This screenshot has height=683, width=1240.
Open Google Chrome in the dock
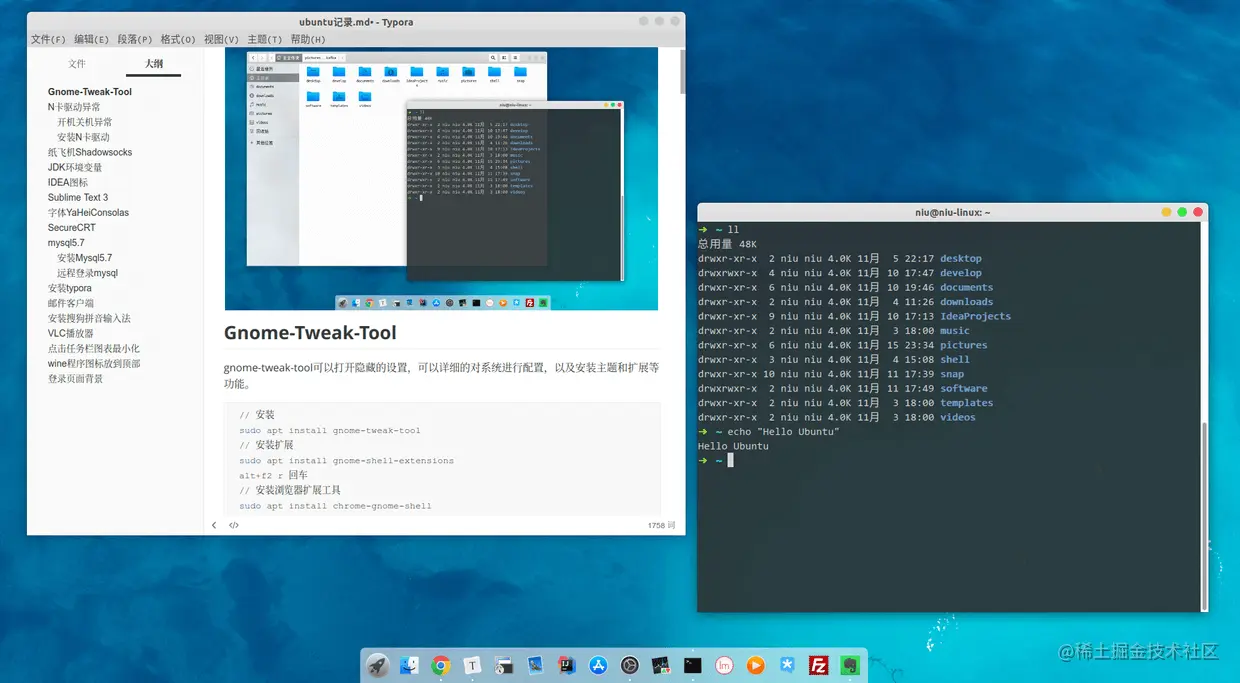coord(441,664)
